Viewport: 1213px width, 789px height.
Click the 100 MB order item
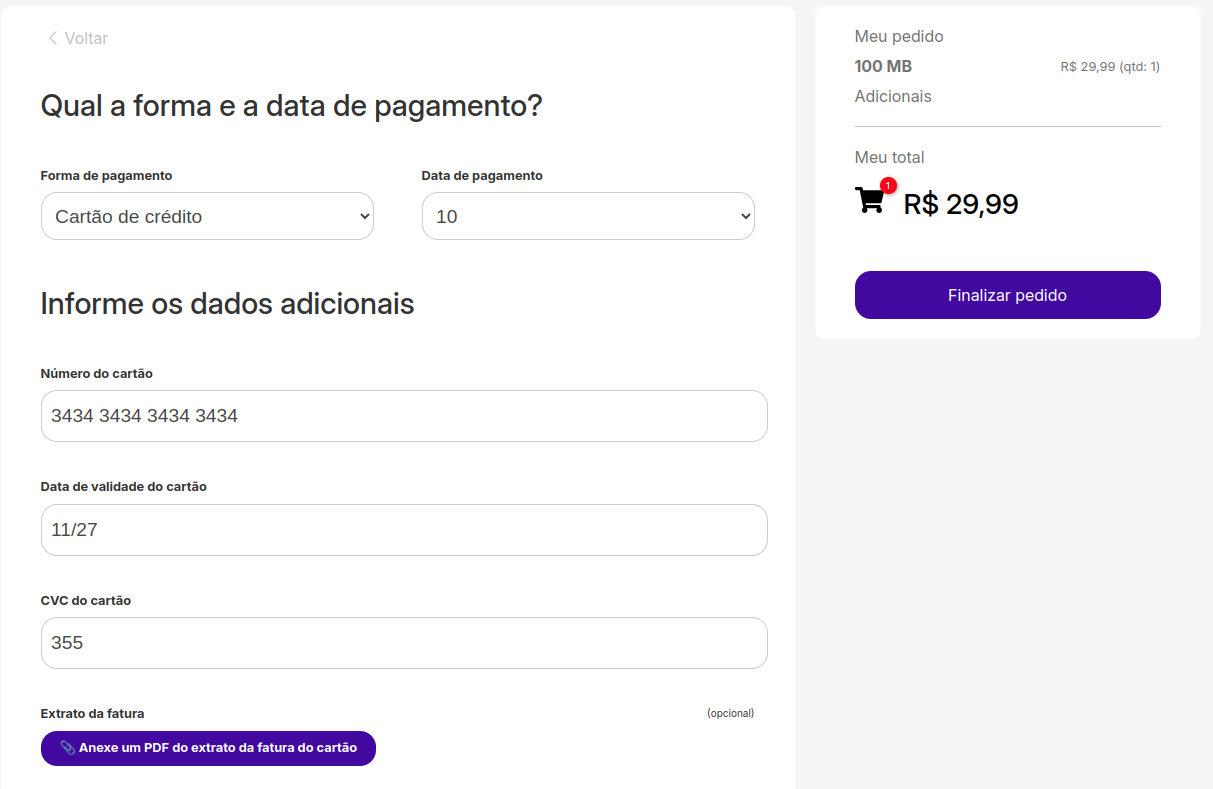pos(883,67)
